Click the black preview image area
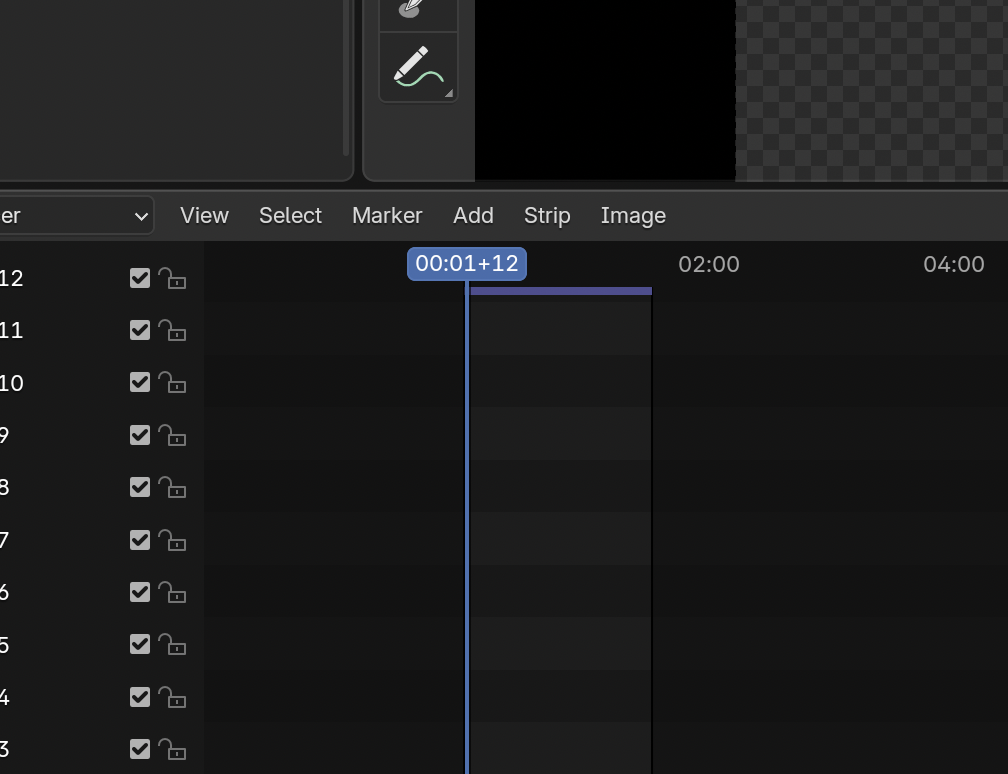Viewport: 1008px width, 774px height. [x=605, y=90]
